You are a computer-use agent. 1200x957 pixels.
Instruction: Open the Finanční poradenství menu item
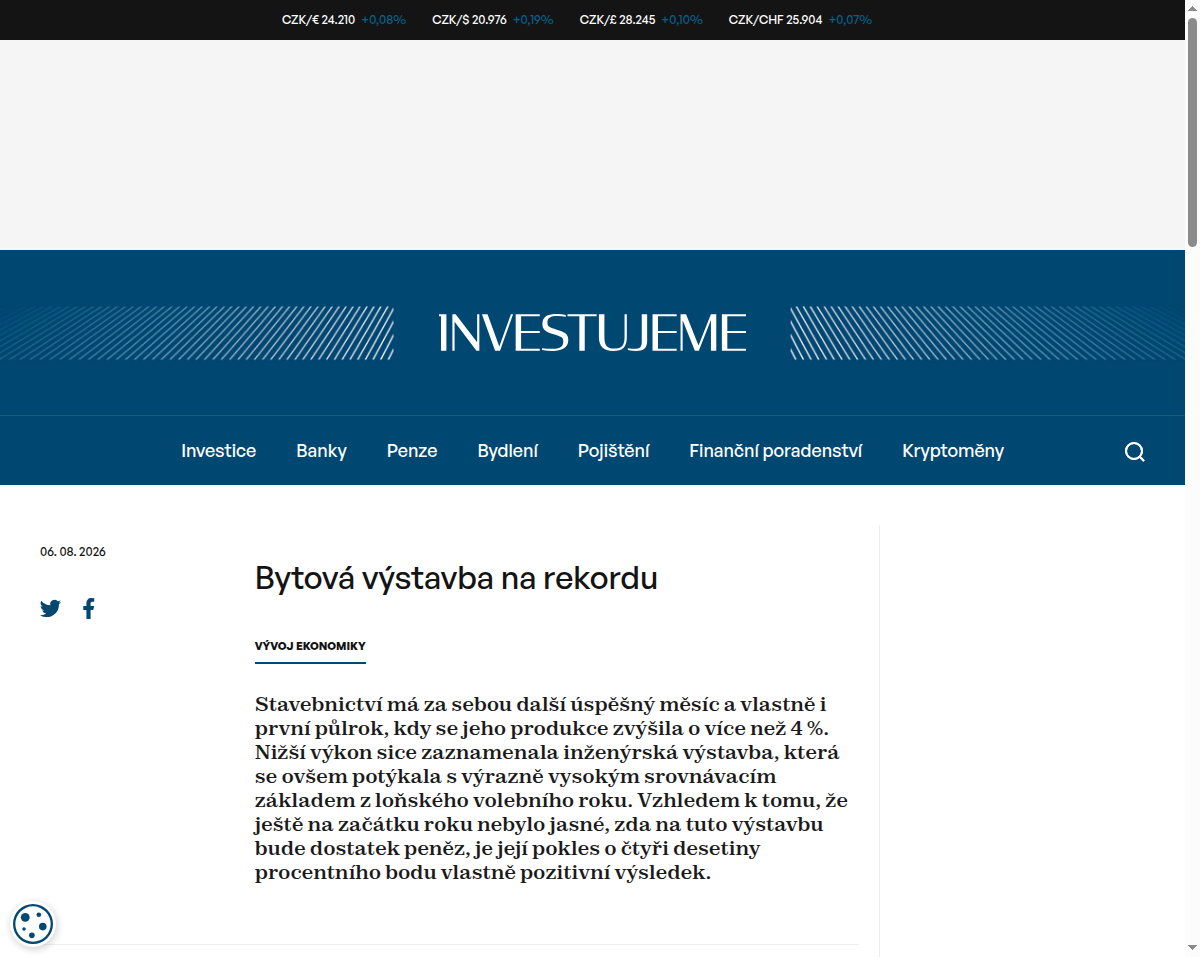coord(775,451)
